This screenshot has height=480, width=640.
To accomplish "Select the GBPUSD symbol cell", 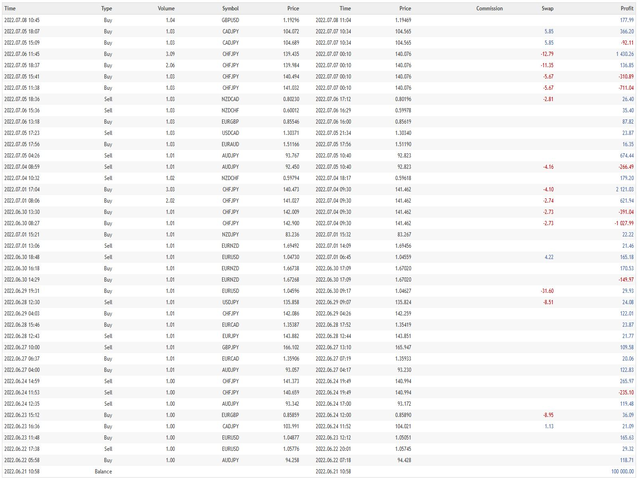I will (230, 20).
